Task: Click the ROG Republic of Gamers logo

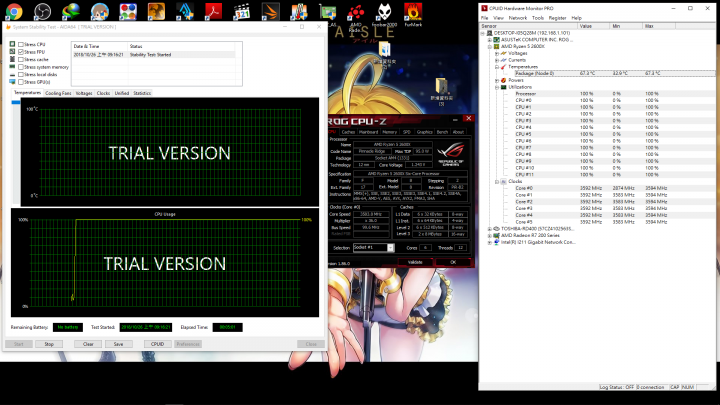Action: click(x=450, y=154)
